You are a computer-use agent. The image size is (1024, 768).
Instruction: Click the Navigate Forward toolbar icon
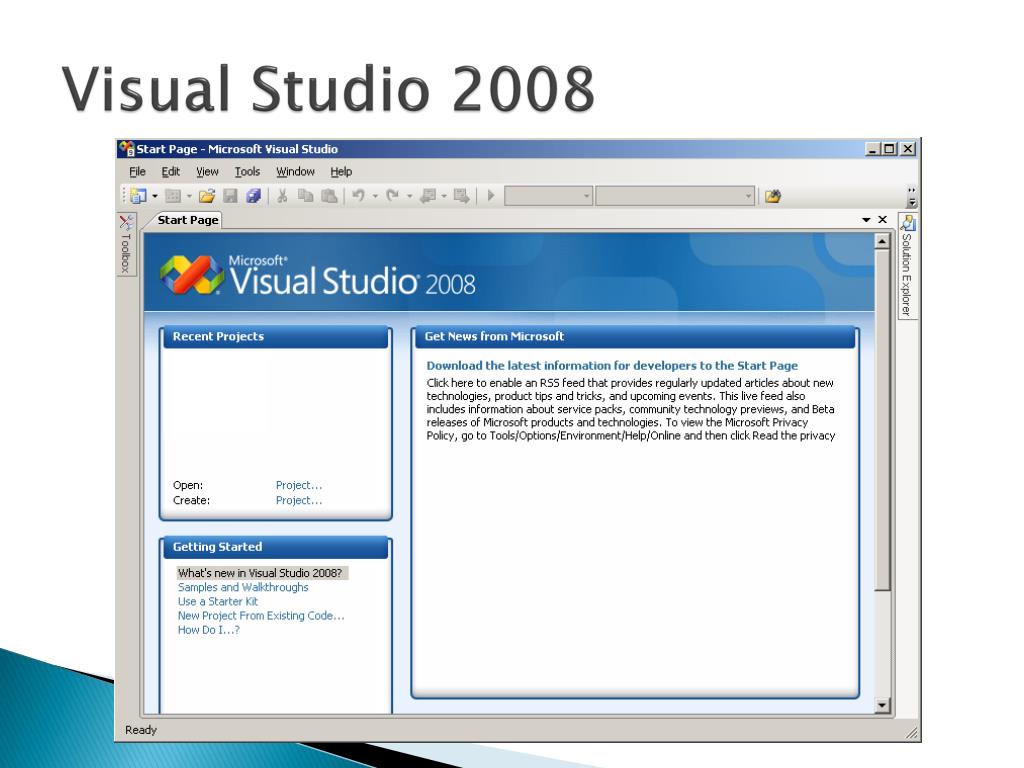tap(462, 195)
